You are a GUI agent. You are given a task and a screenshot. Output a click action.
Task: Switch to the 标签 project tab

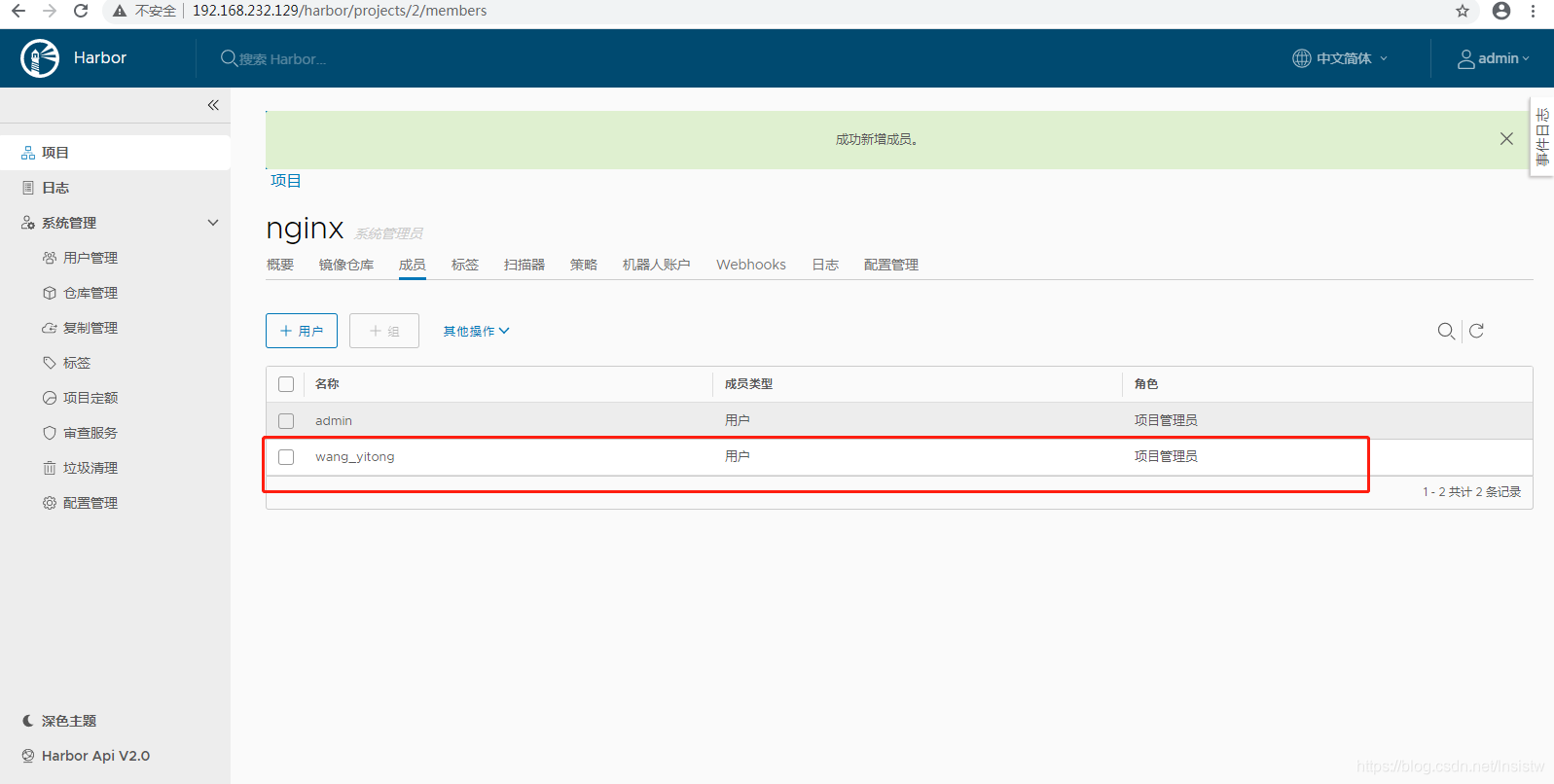(465, 265)
